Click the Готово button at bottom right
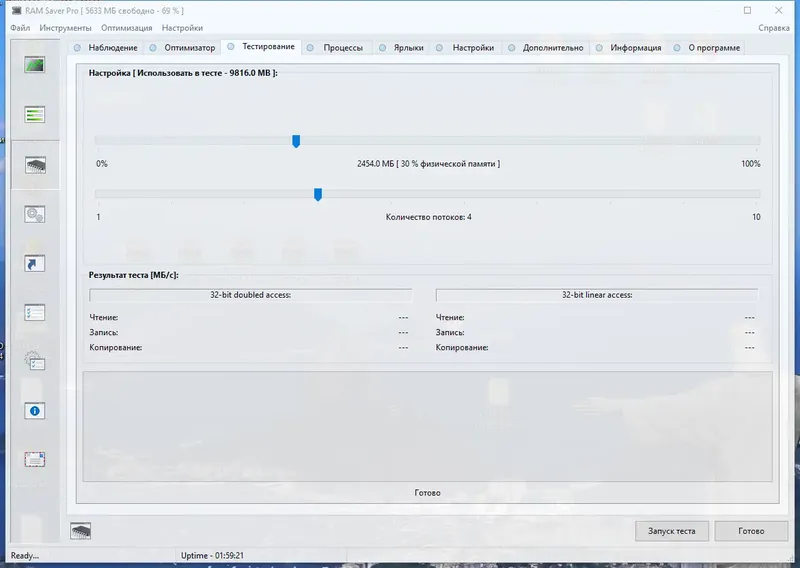Screen dimensions: 800x568 [x=751, y=531]
